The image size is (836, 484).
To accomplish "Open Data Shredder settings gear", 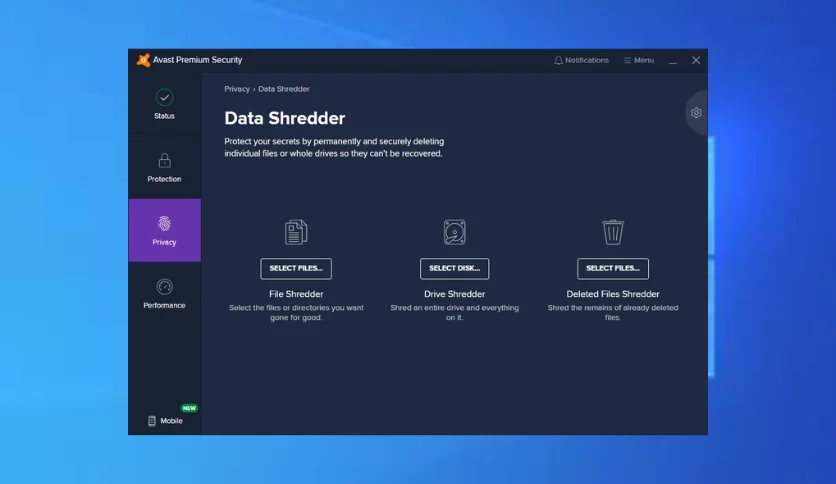I will [x=696, y=112].
